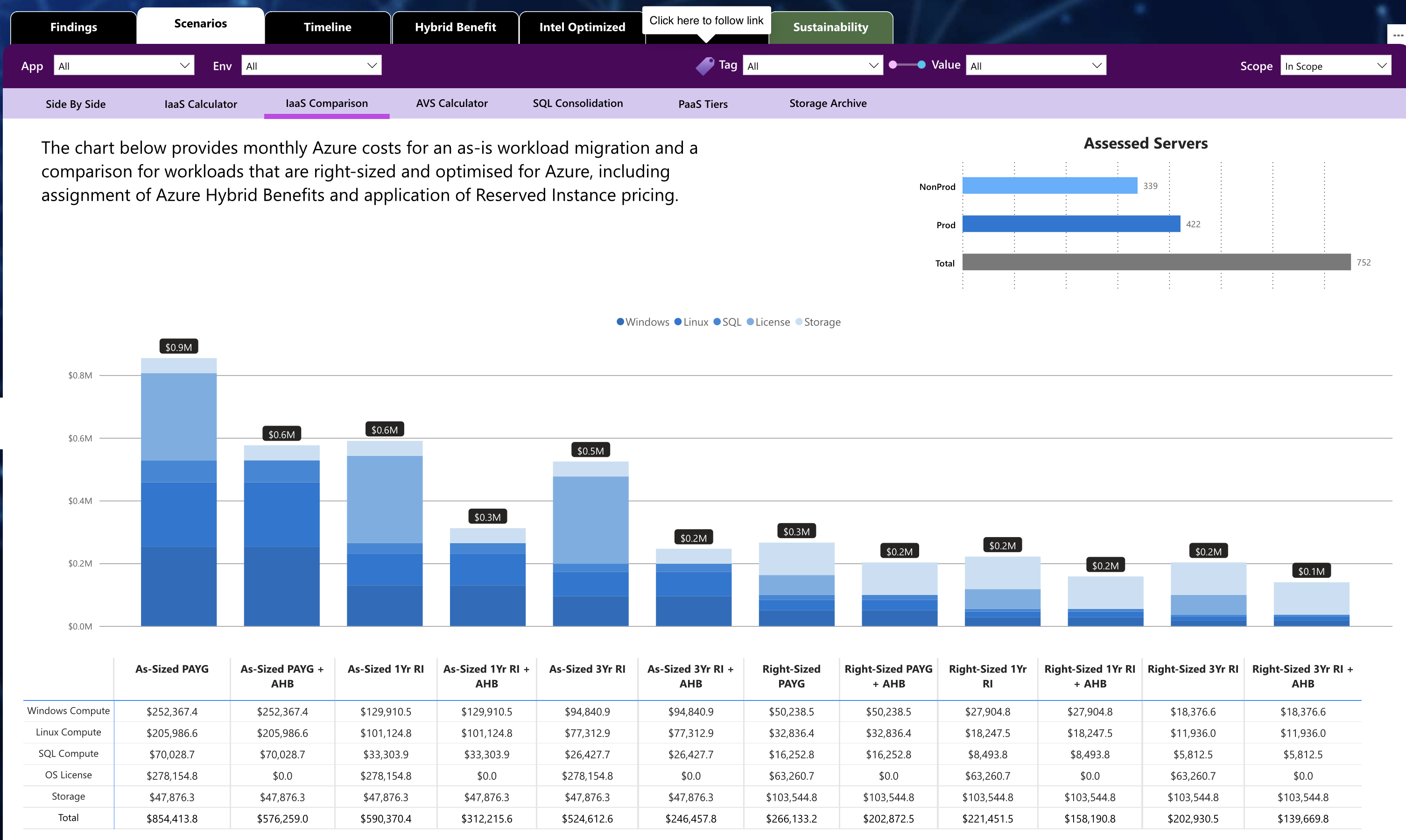This screenshot has width=1406, height=840.
Task: Click the SQL legend item
Action: point(727,322)
